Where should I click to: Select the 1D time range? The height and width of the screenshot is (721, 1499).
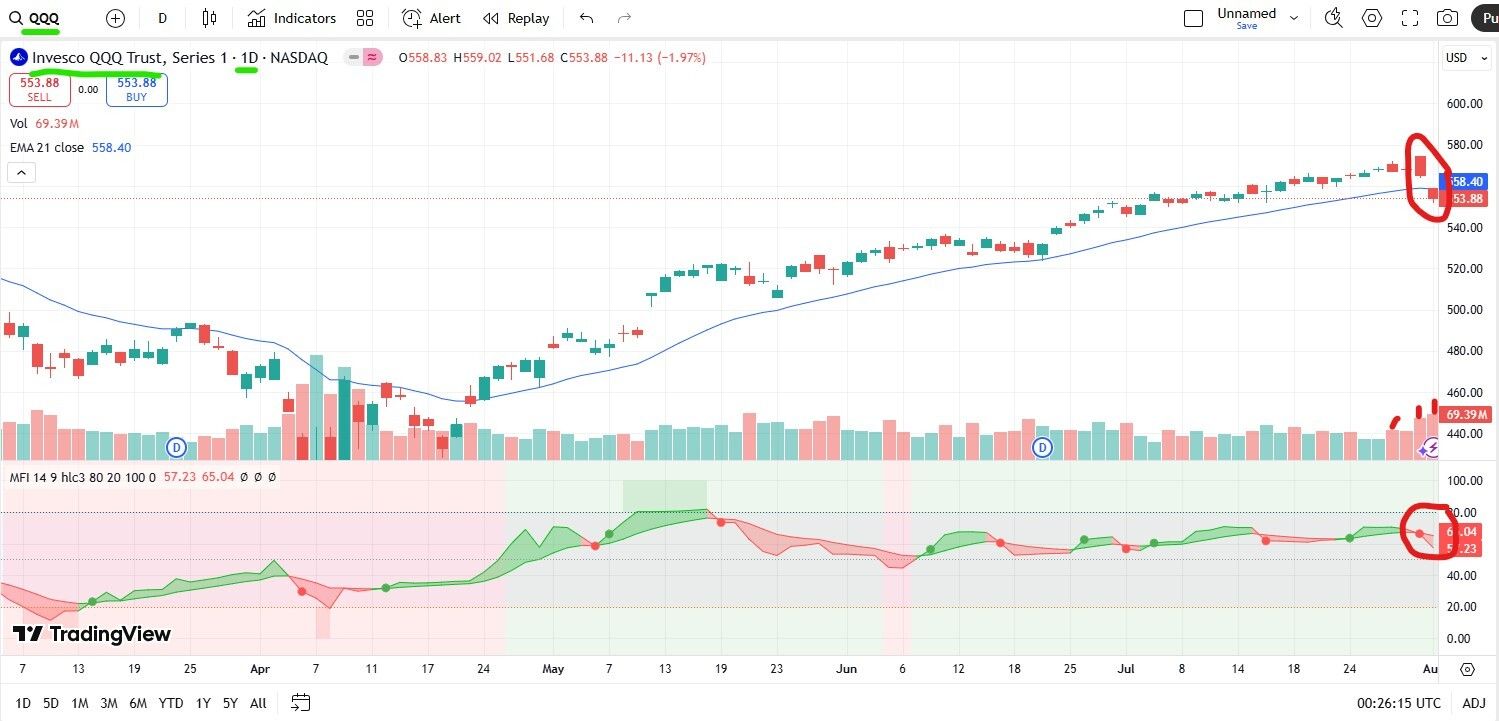click(23, 703)
